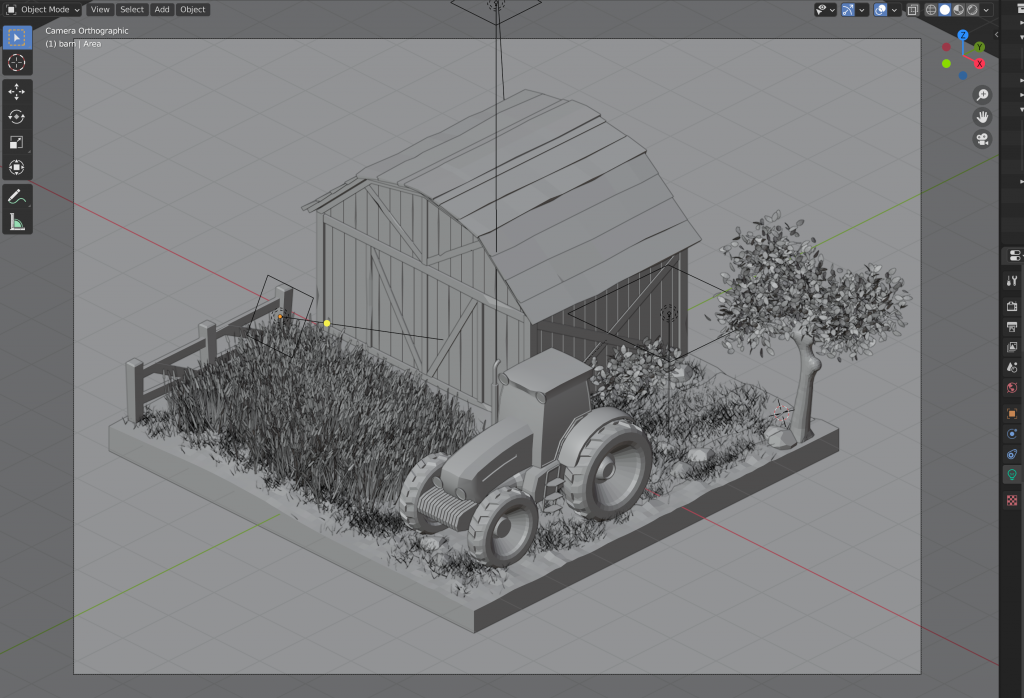Image resolution: width=1024 pixels, height=698 pixels.
Task: Switch to Material Preview shading
Action: (958, 10)
